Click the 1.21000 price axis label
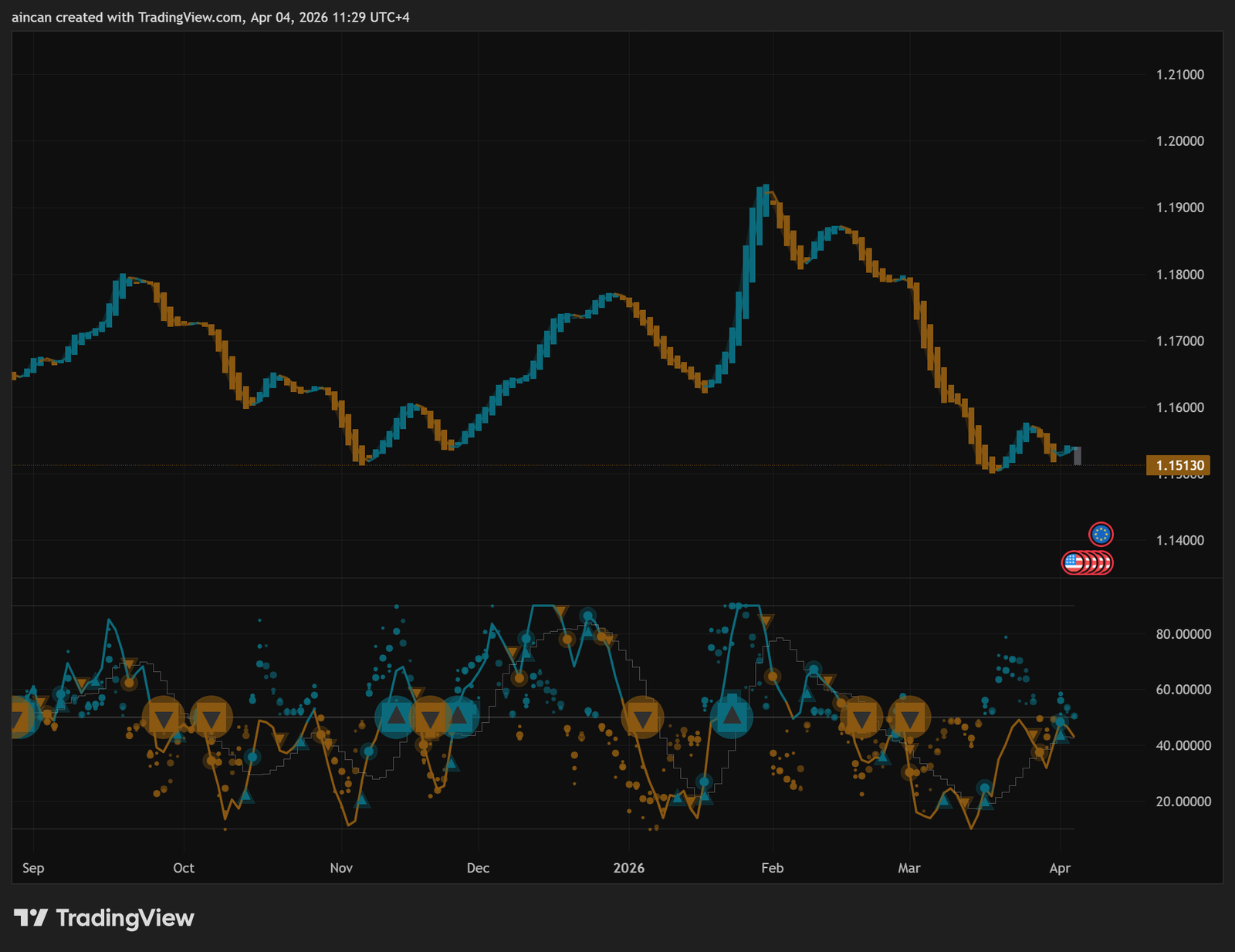The height and width of the screenshot is (952, 1235). [1179, 75]
